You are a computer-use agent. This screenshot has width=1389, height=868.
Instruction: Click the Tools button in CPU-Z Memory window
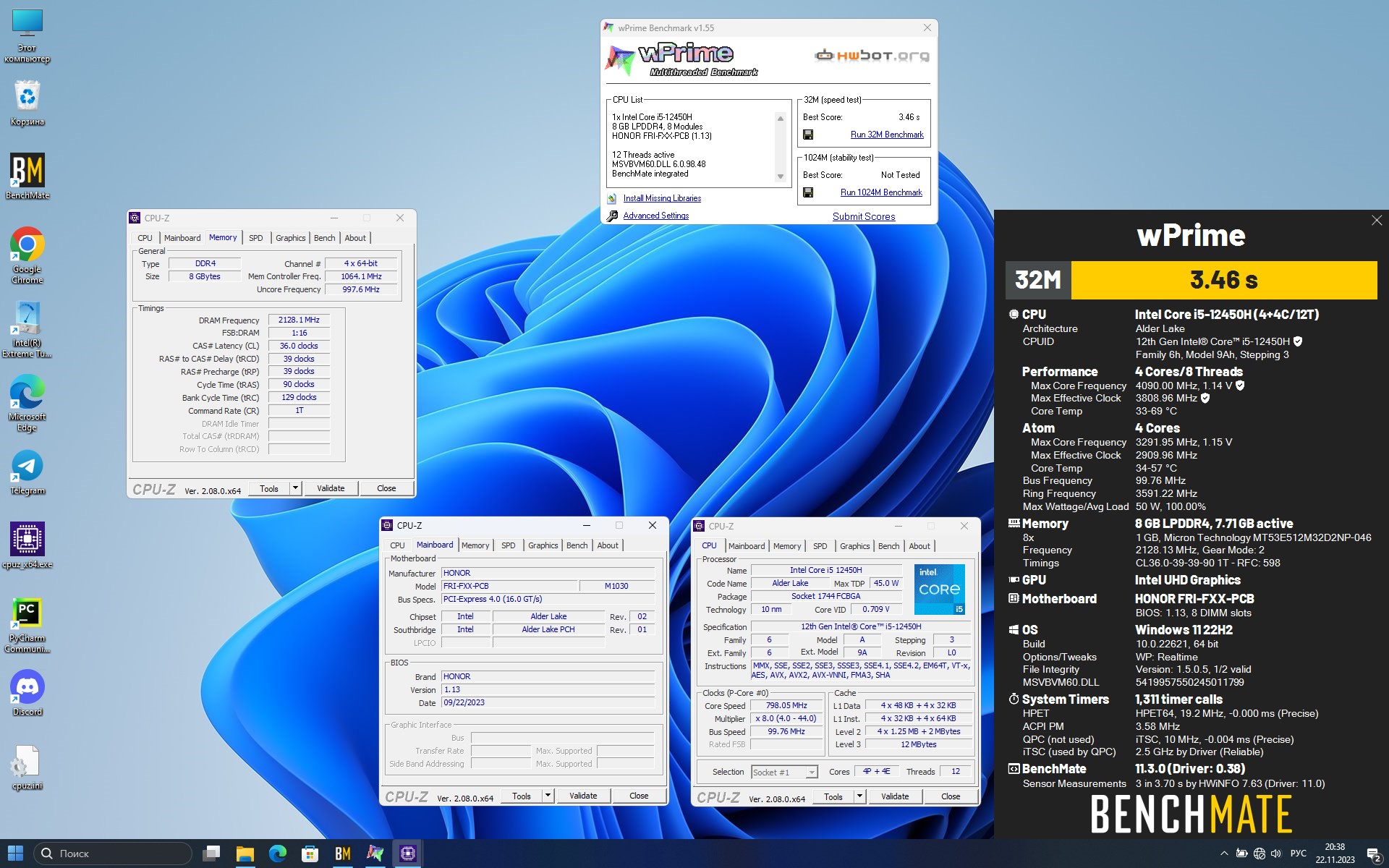[269, 488]
